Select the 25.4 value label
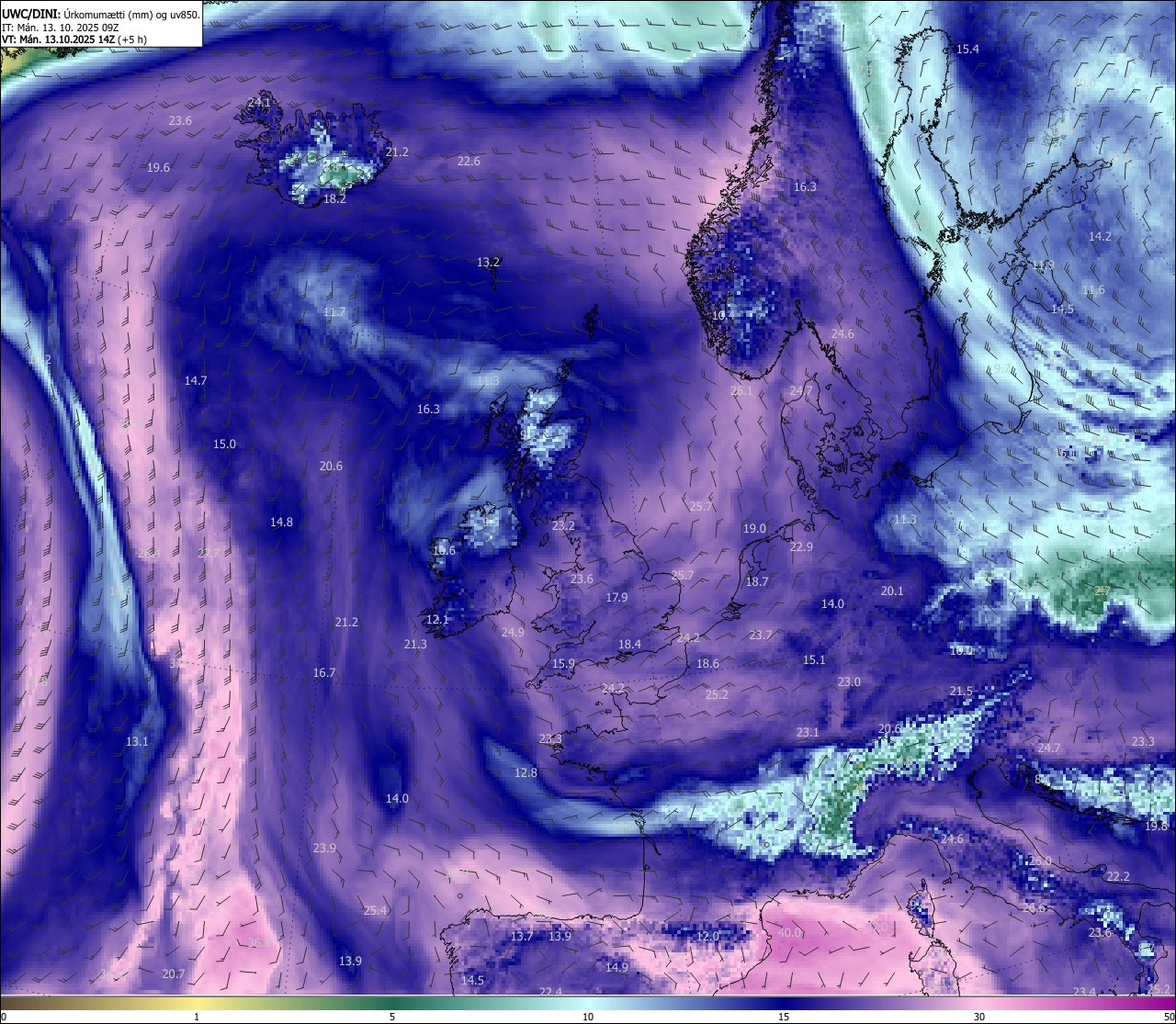Image resolution: width=1176 pixels, height=1024 pixels. 375,910
